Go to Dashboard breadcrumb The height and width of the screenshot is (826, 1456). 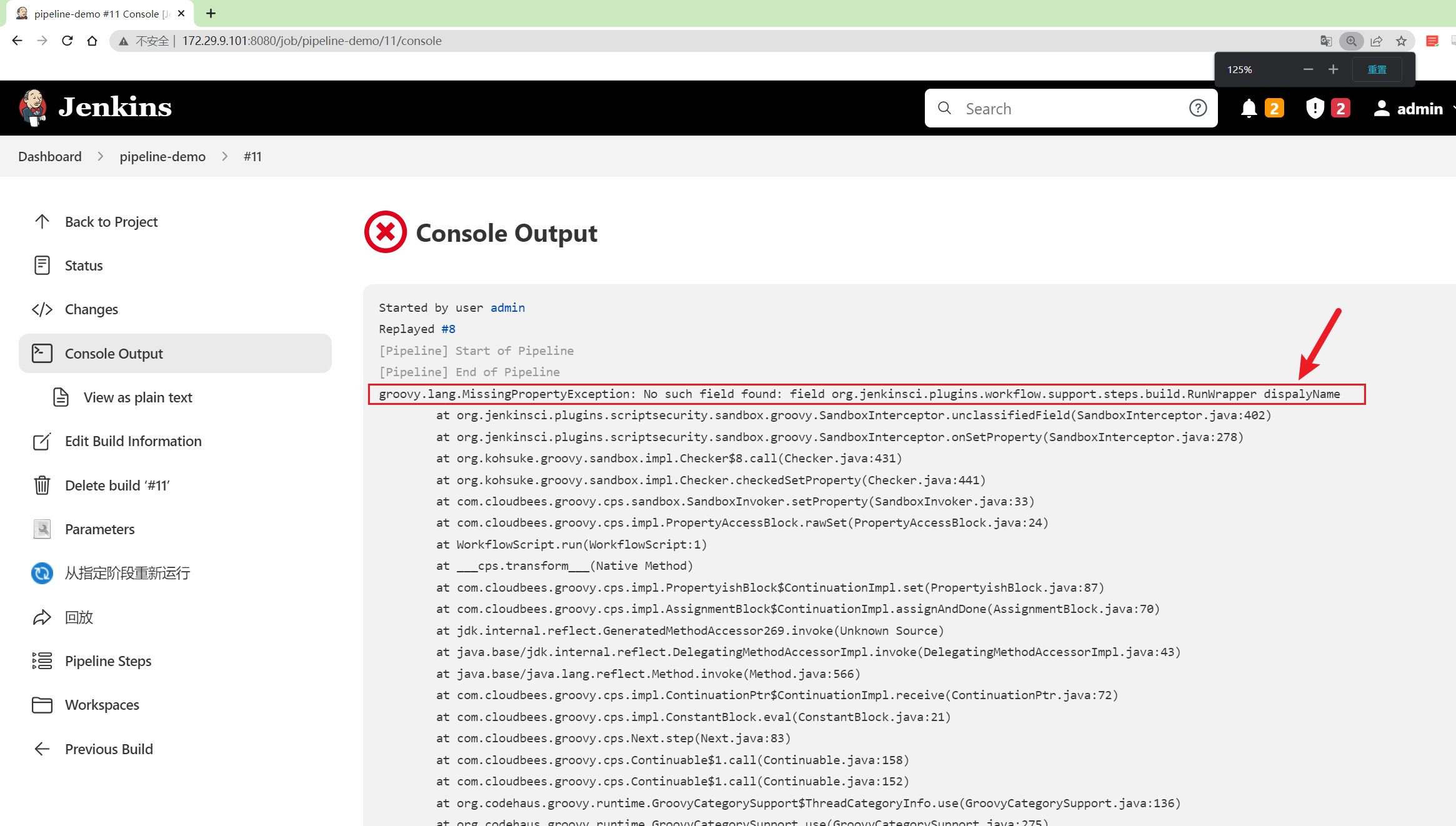(50, 156)
